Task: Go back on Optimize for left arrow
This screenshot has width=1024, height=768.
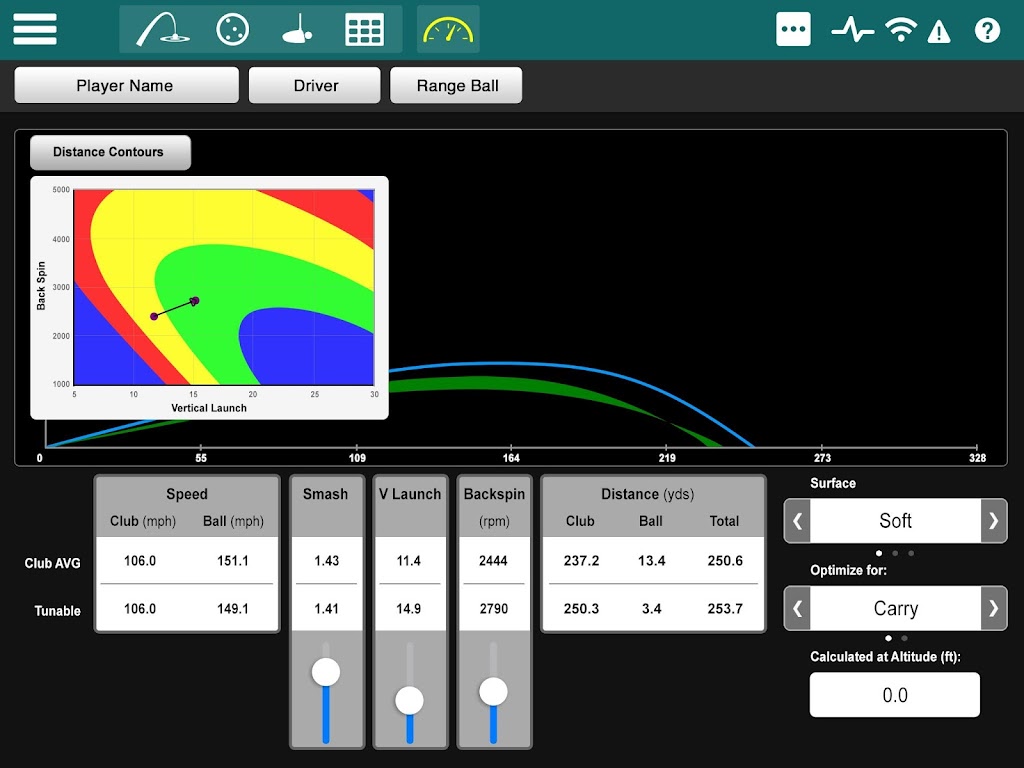Action: [x=797, y=609]
